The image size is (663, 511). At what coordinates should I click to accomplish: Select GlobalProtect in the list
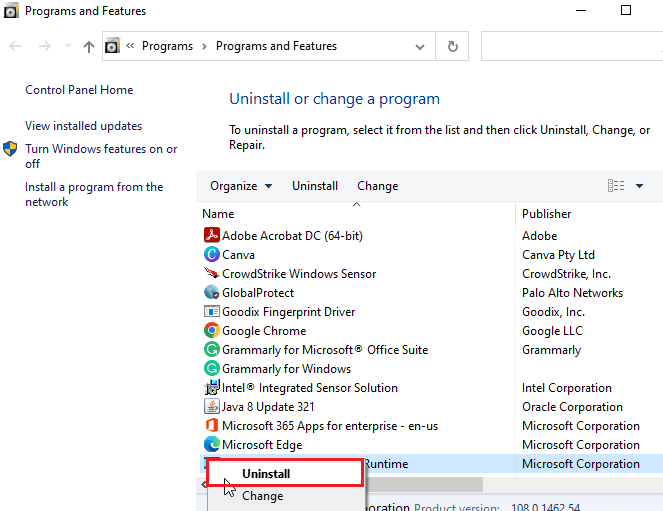click(x=258, y=292)
